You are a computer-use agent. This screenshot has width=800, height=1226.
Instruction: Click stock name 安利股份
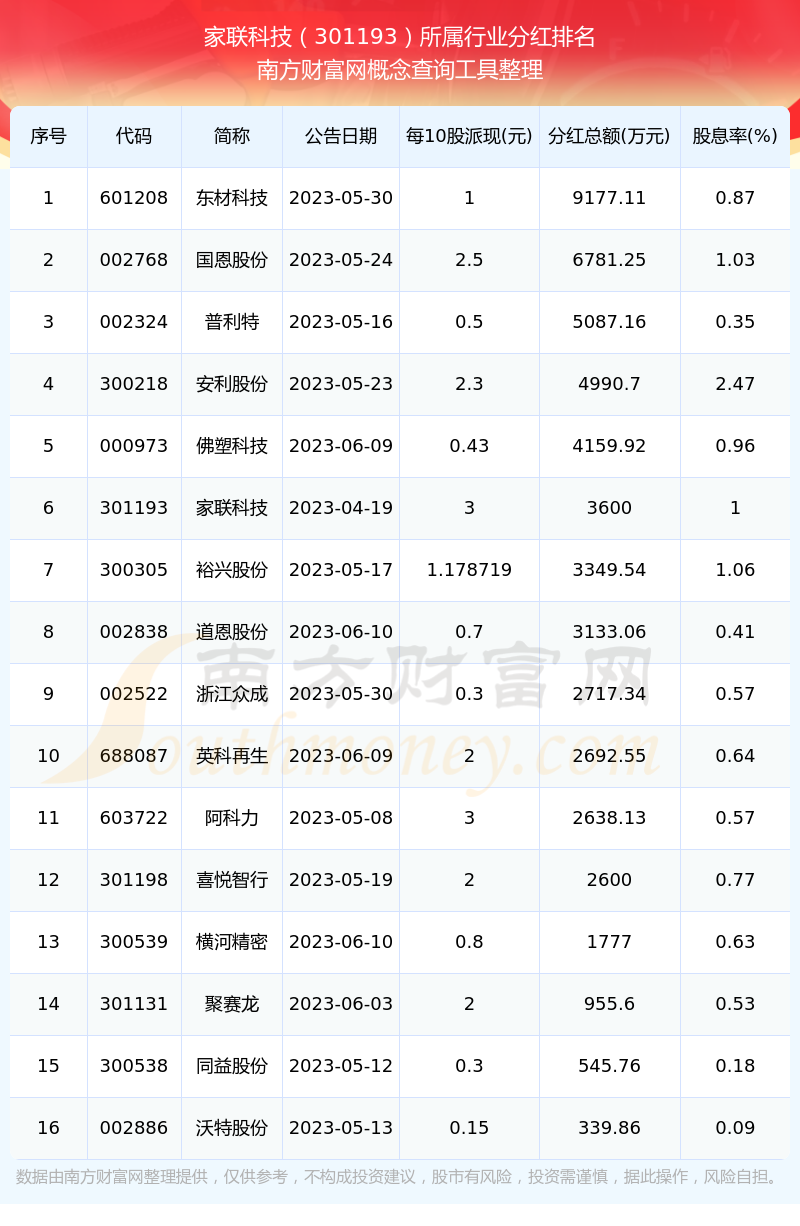[232, 384]
